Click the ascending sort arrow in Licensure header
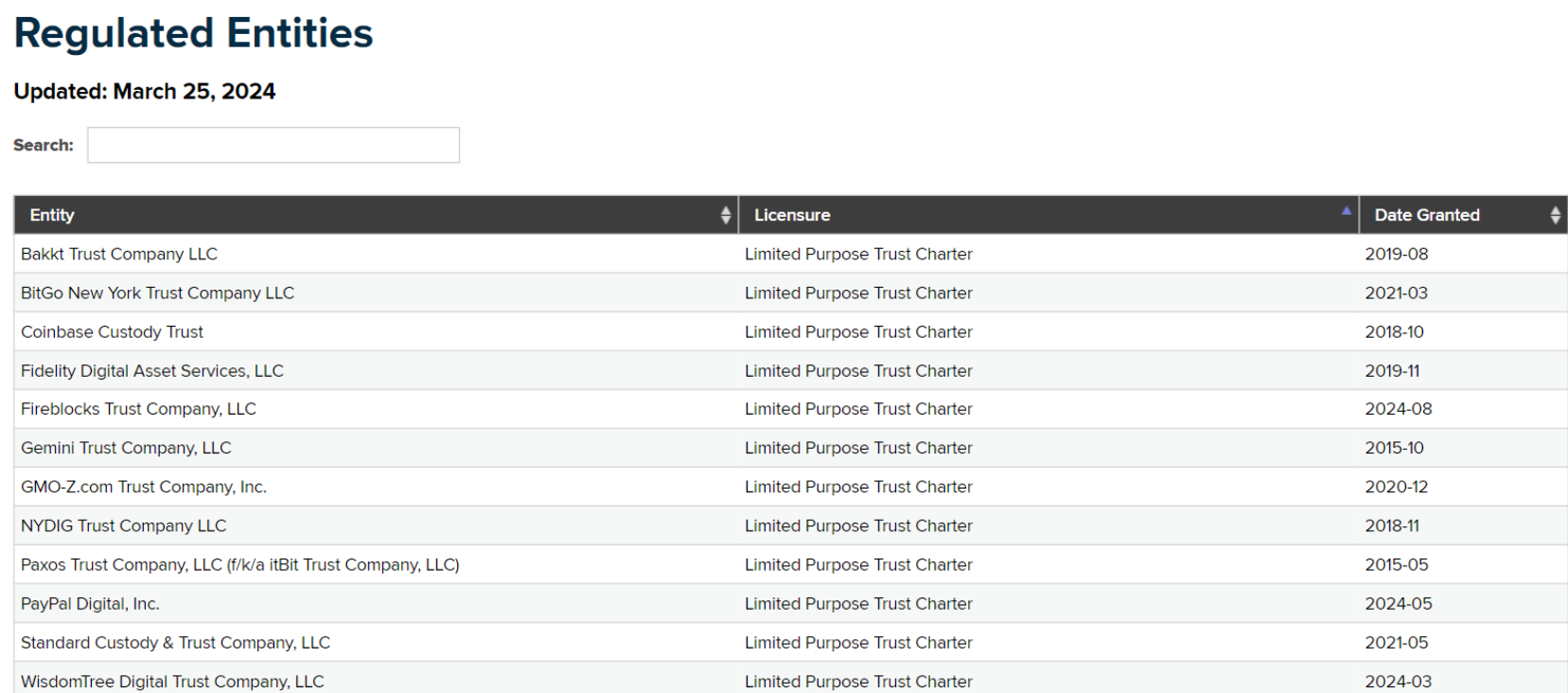 [1346, 211]
